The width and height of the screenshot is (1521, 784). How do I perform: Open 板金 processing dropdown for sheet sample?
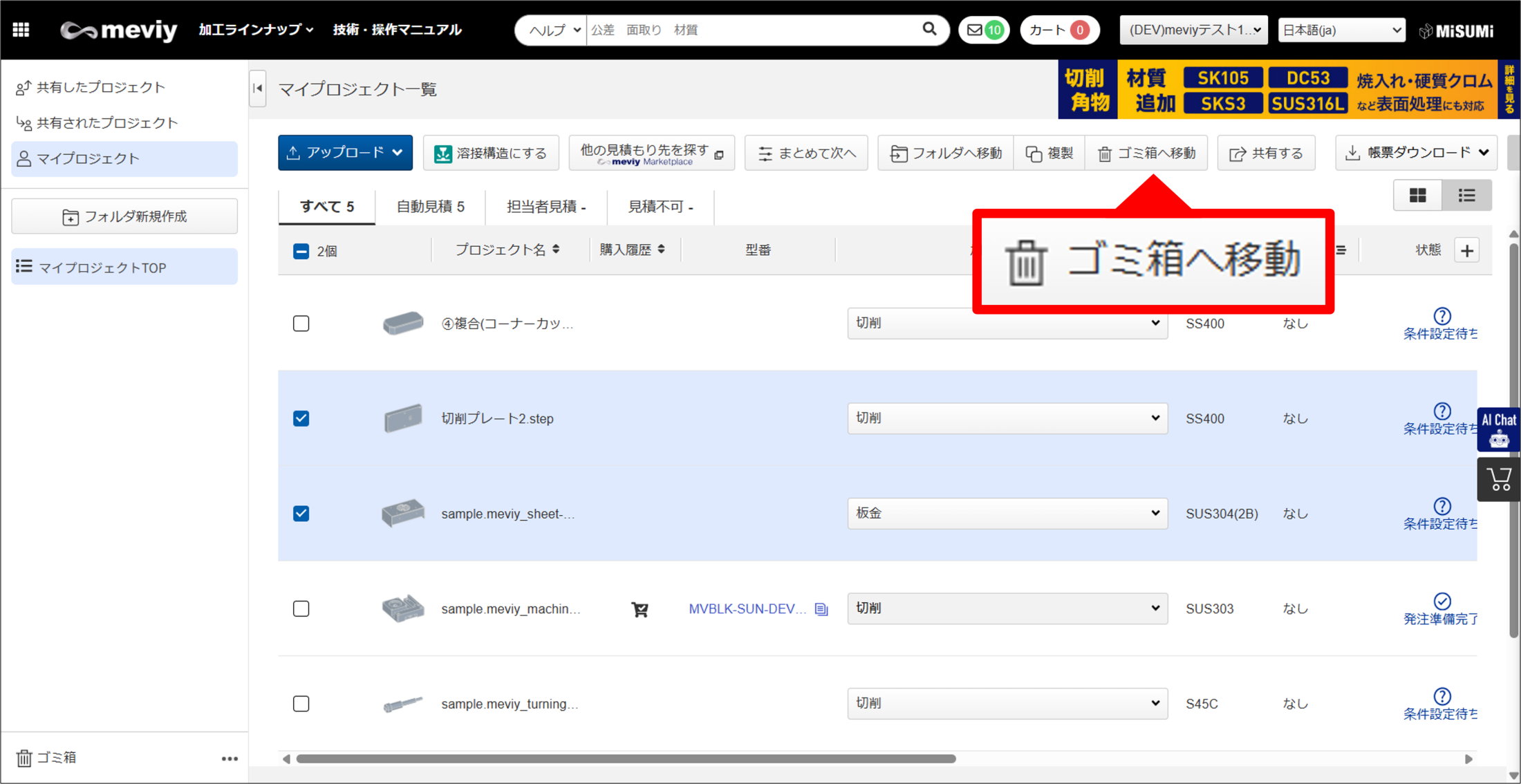[1007, 514]
